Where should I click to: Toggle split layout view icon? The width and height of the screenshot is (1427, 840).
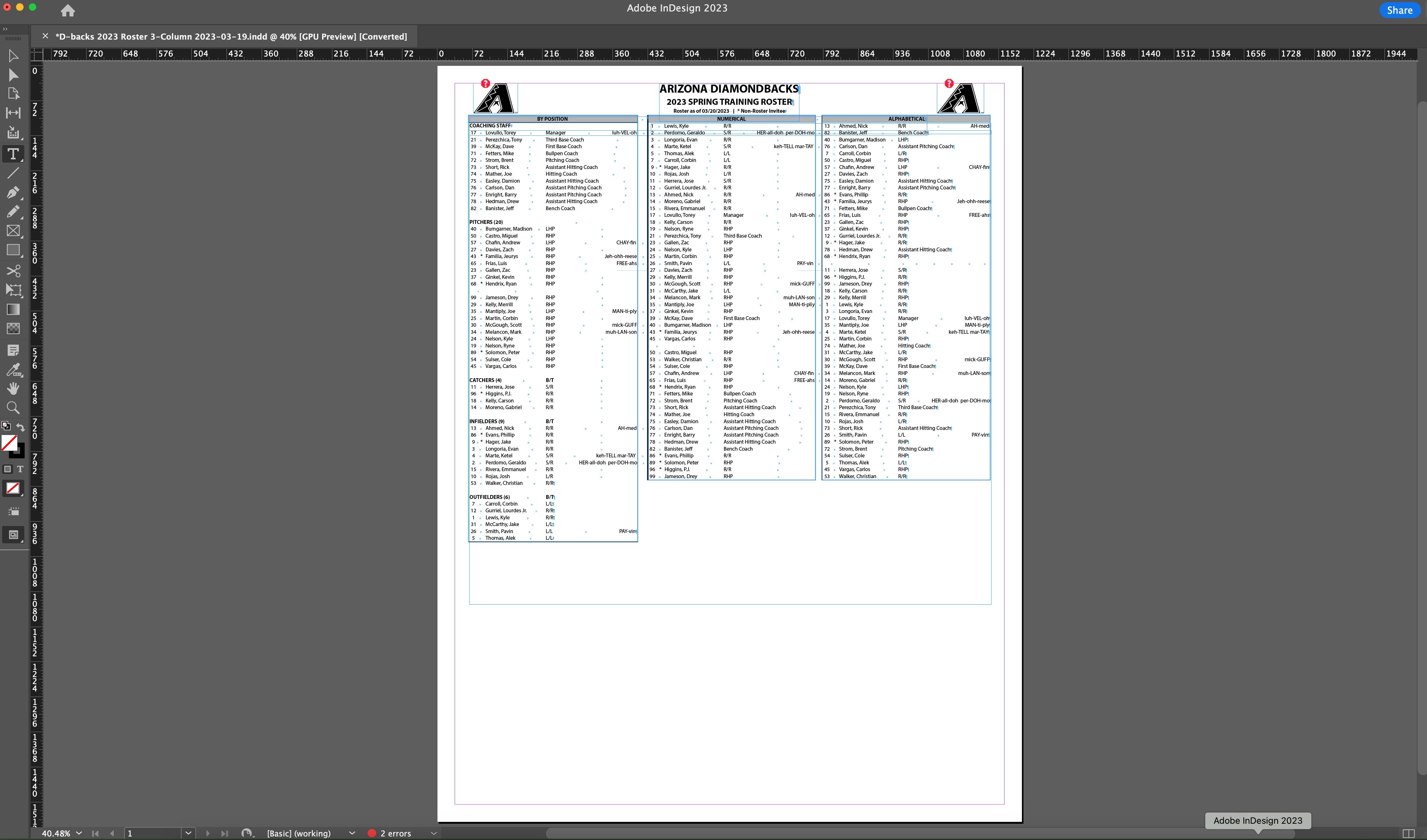coord(1408,833)
